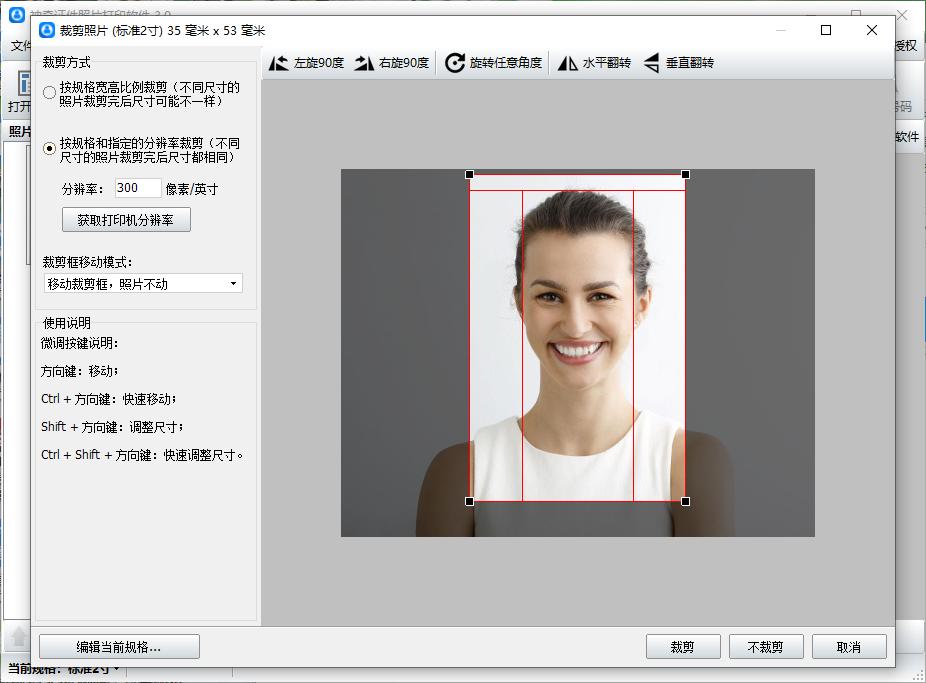Click the edit current specification button
The image size is (926, 683).
coord(119,647)
